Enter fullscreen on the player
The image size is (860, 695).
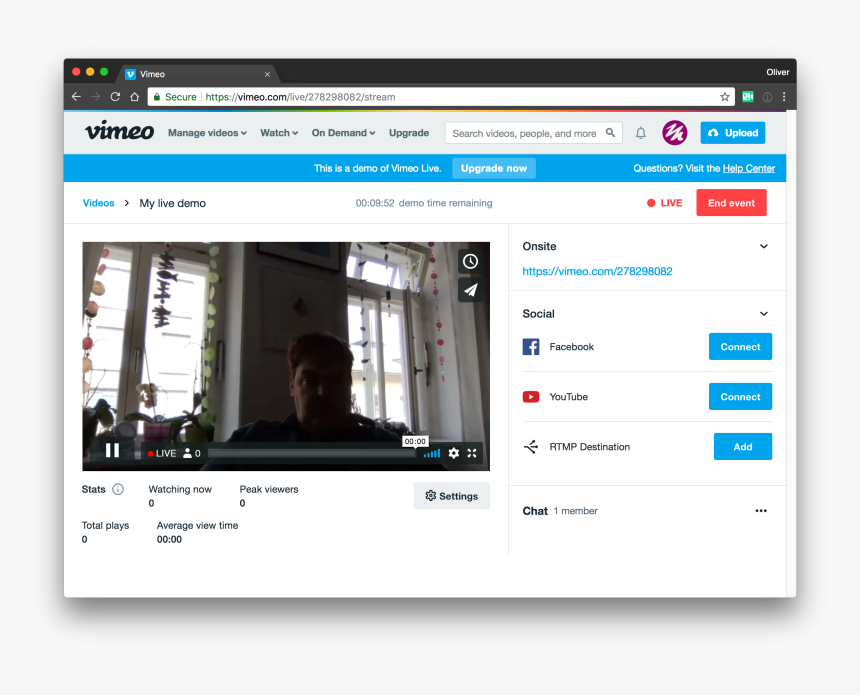click(x=472, y=453)
